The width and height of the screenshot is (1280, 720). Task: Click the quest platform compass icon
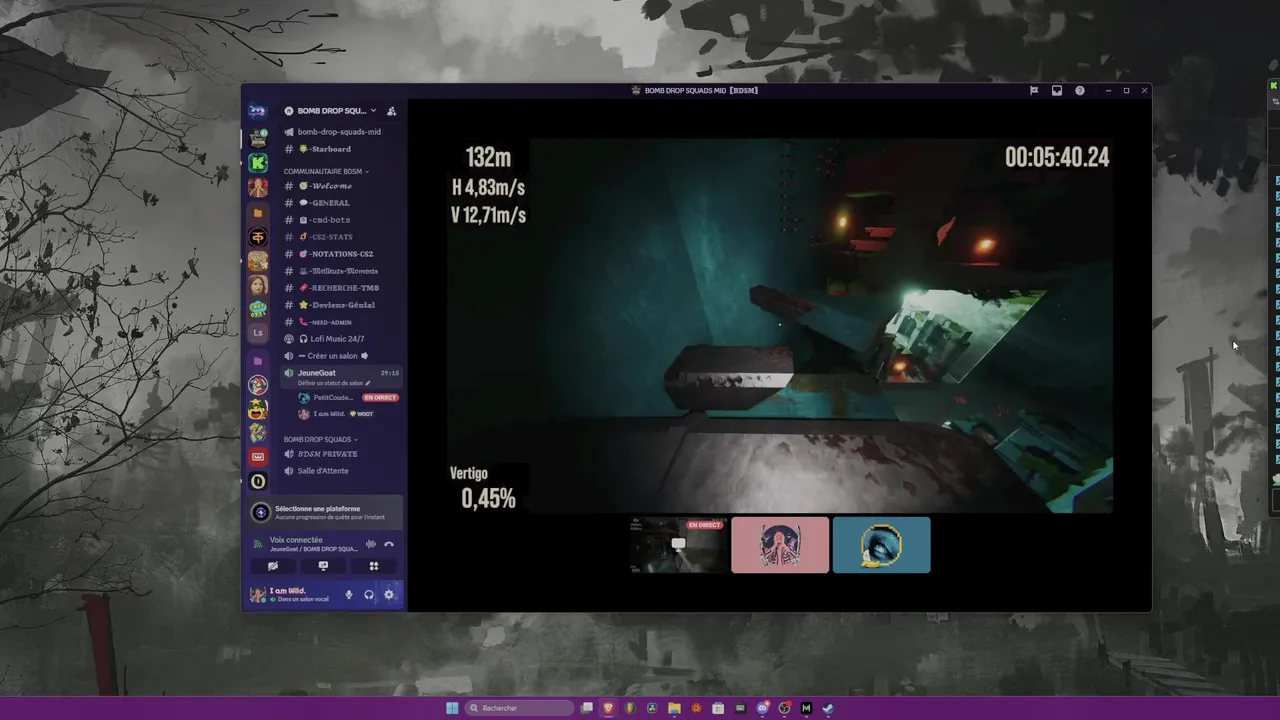[261, 512]
